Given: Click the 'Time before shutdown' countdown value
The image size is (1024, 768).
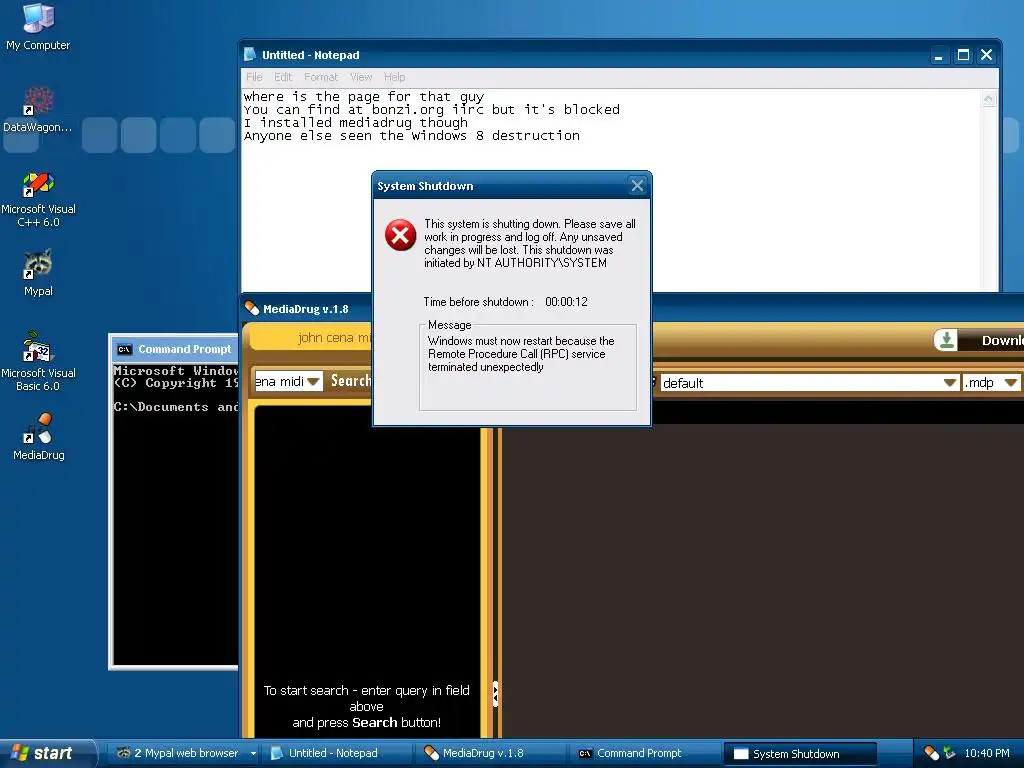Looking at the screenshot, I should coord(566,302).
